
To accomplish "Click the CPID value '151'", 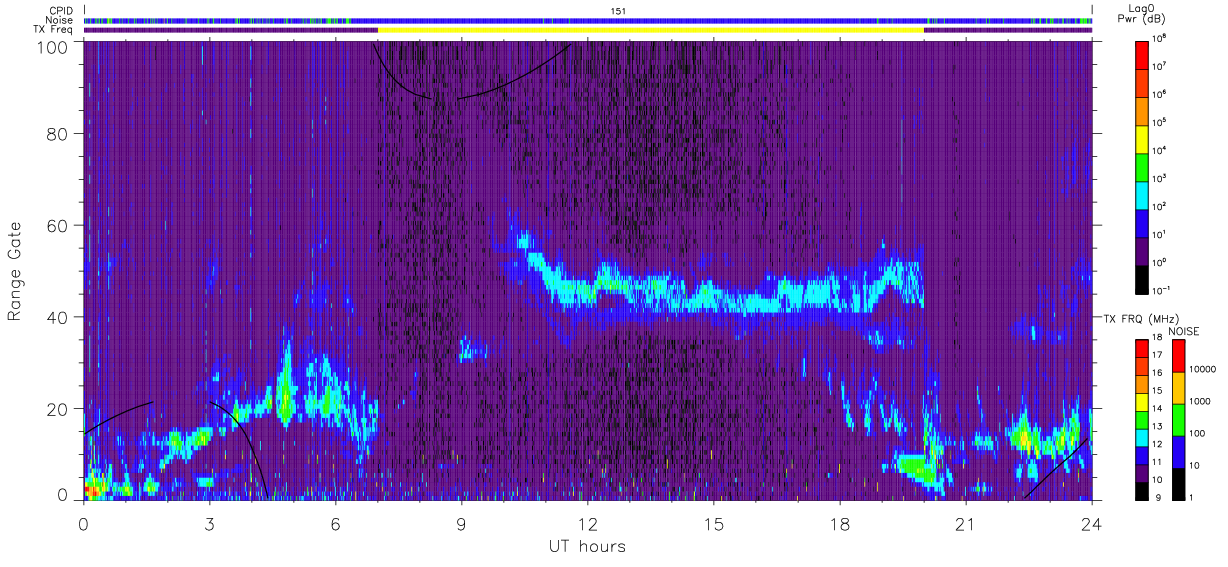I will (x=617, y=11).
